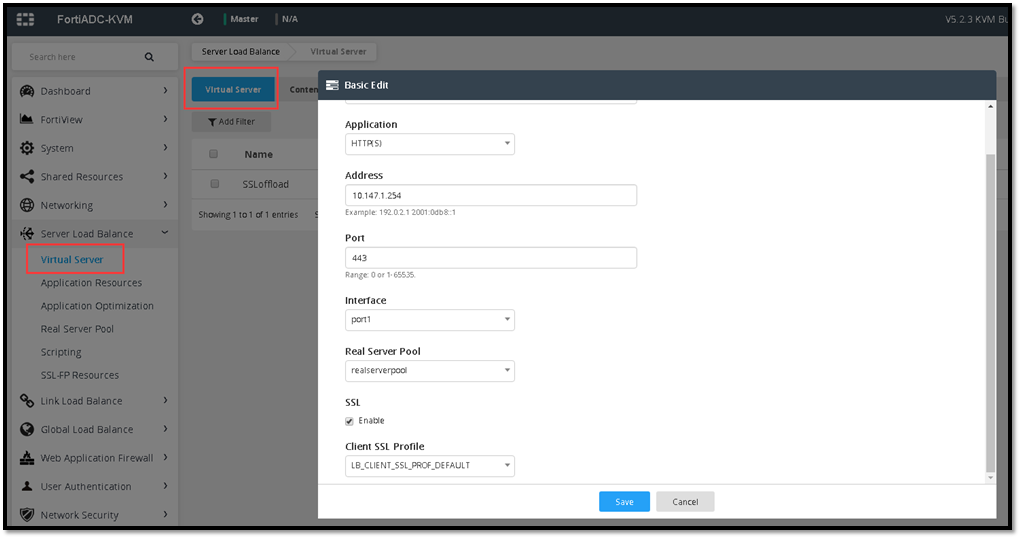This screenshot has width=1021, height=539.
Task: Click the Cancel button
Action: [x=685, y=502]
